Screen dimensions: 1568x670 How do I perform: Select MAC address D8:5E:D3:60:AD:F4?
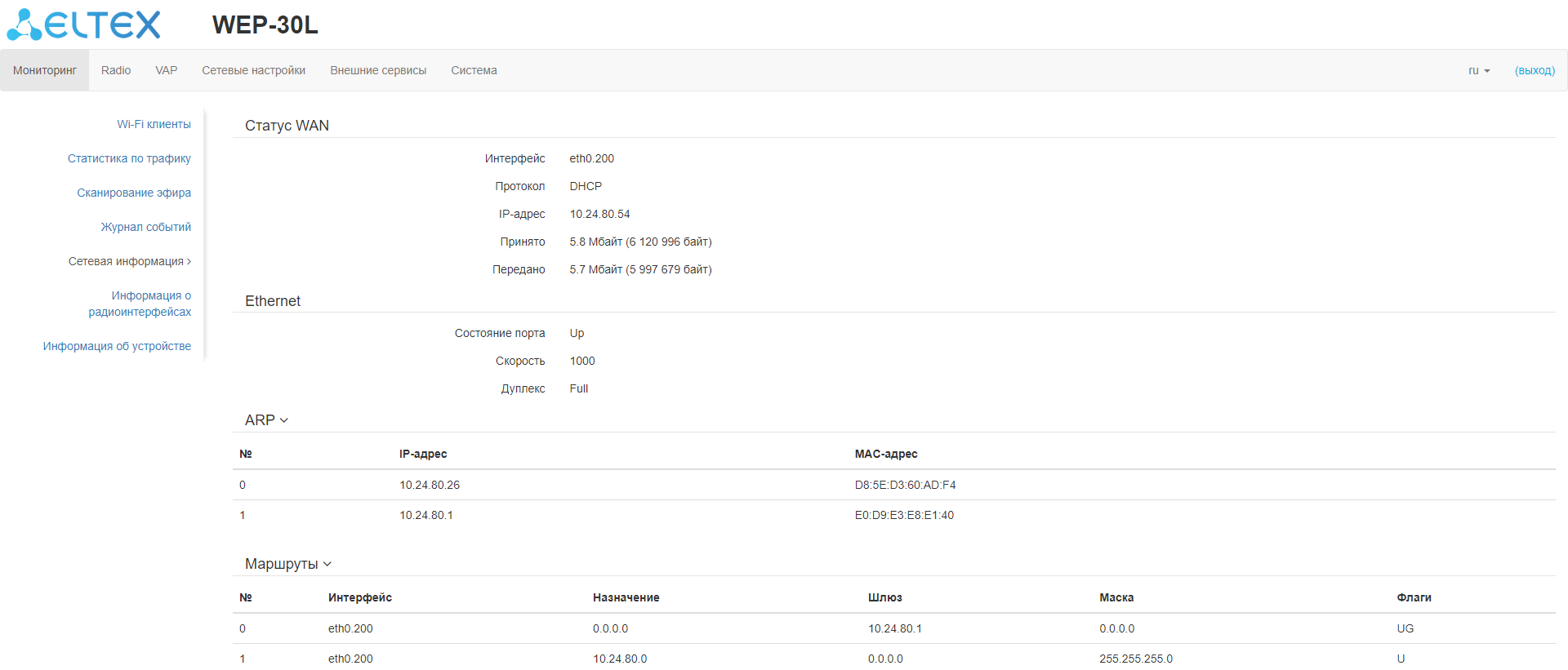906,485
